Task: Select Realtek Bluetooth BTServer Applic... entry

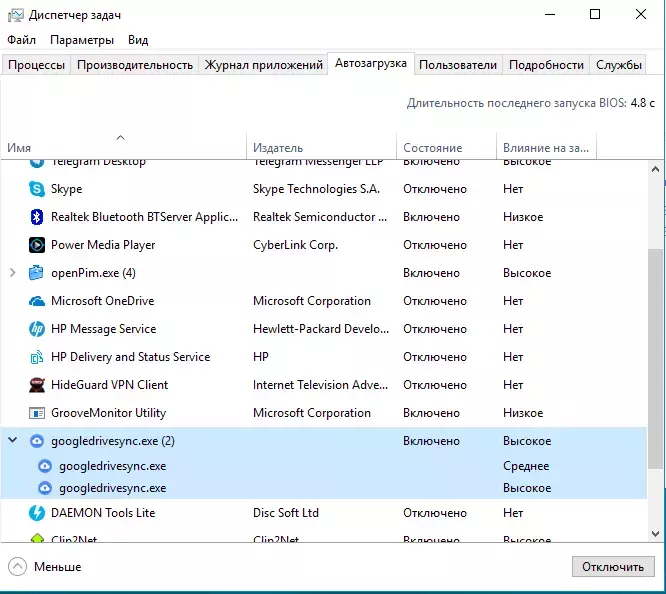Action: pos(144,217)
